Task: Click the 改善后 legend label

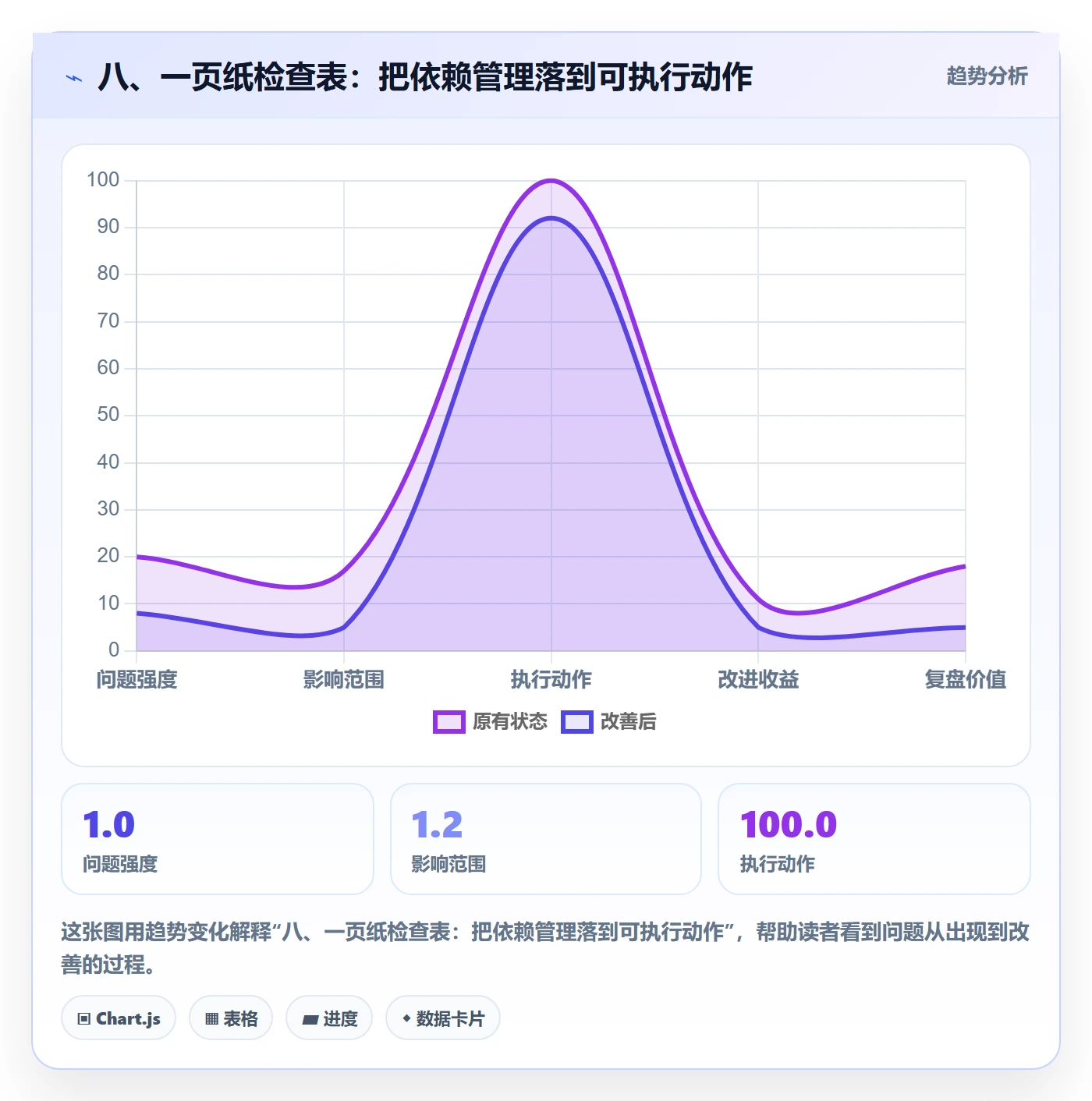Action: click(x=629, y=721)
